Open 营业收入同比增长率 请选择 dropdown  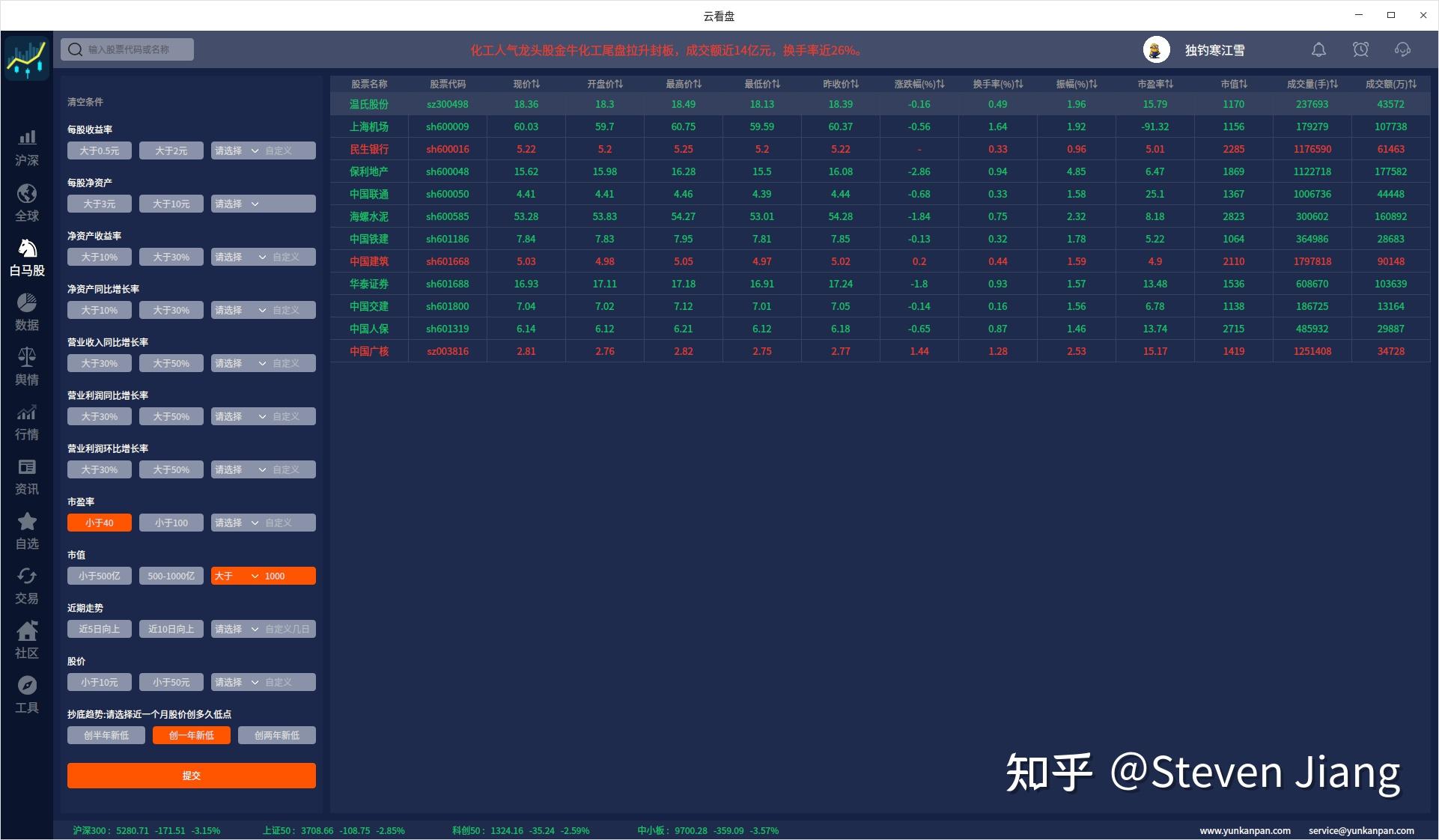[240, 363]
